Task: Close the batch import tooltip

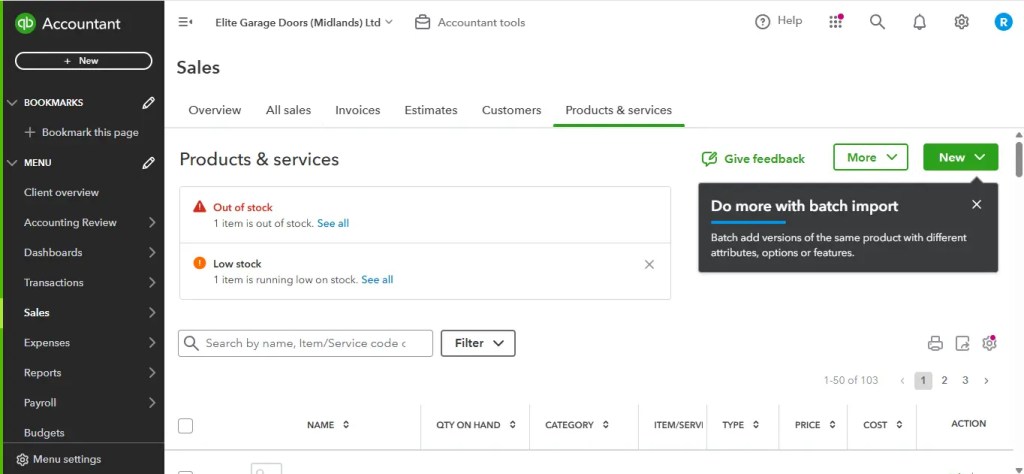Action: point(976,204)
